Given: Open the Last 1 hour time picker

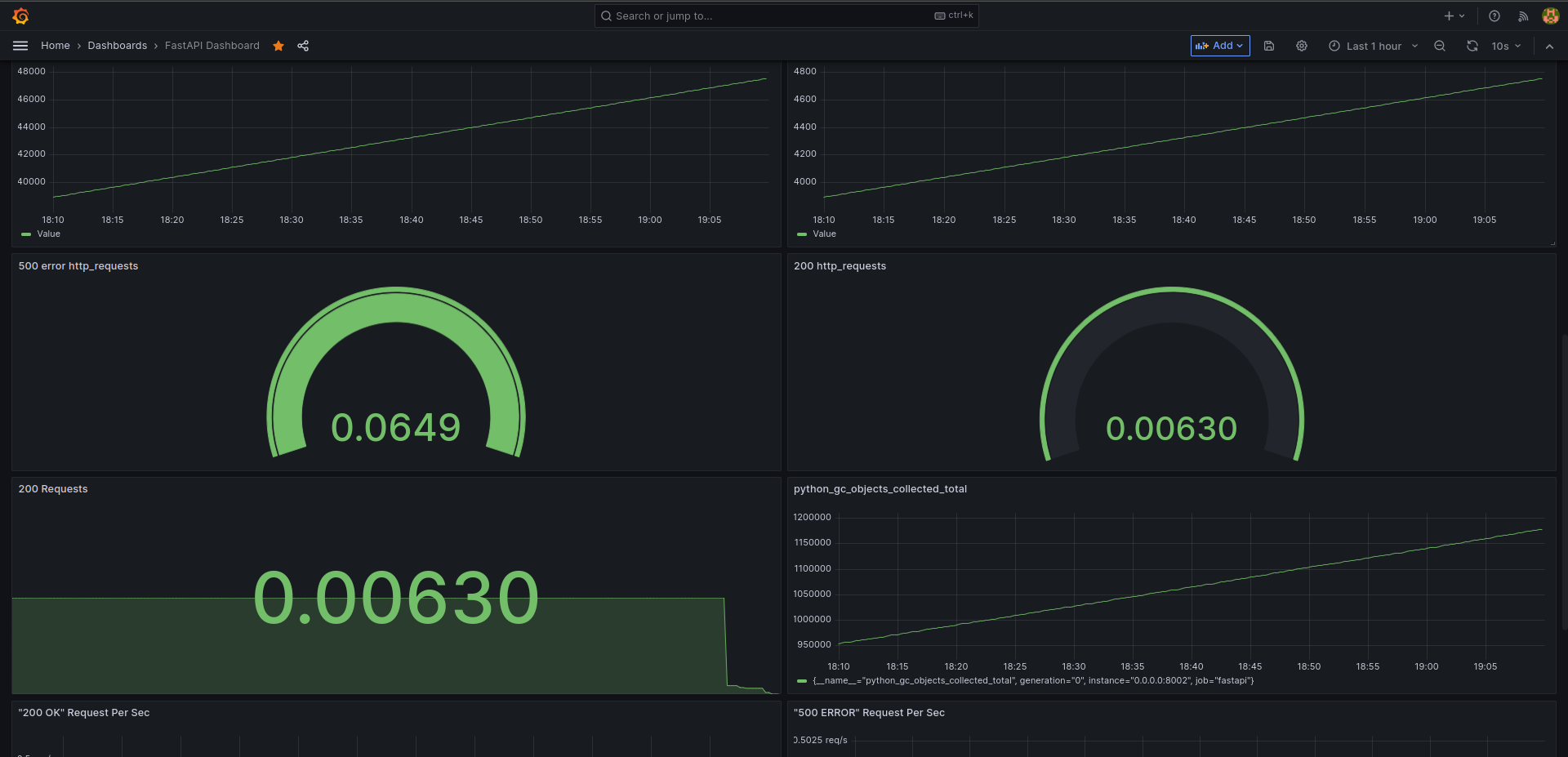Looking at the screenshot, I should point(1374,46).
